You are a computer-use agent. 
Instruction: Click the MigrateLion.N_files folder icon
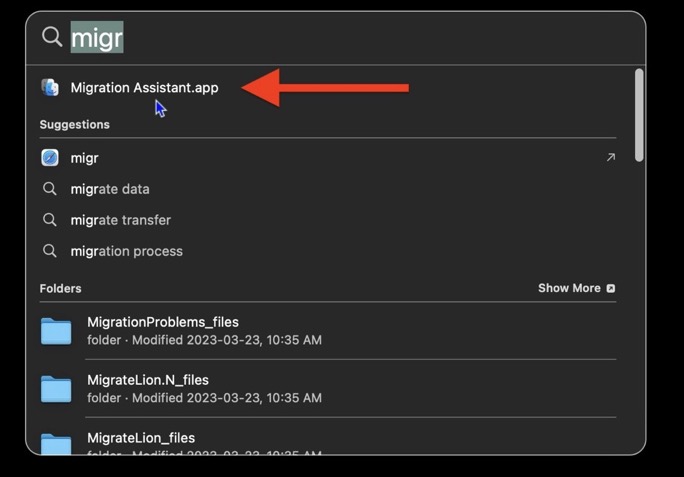(x=56, y=389)
